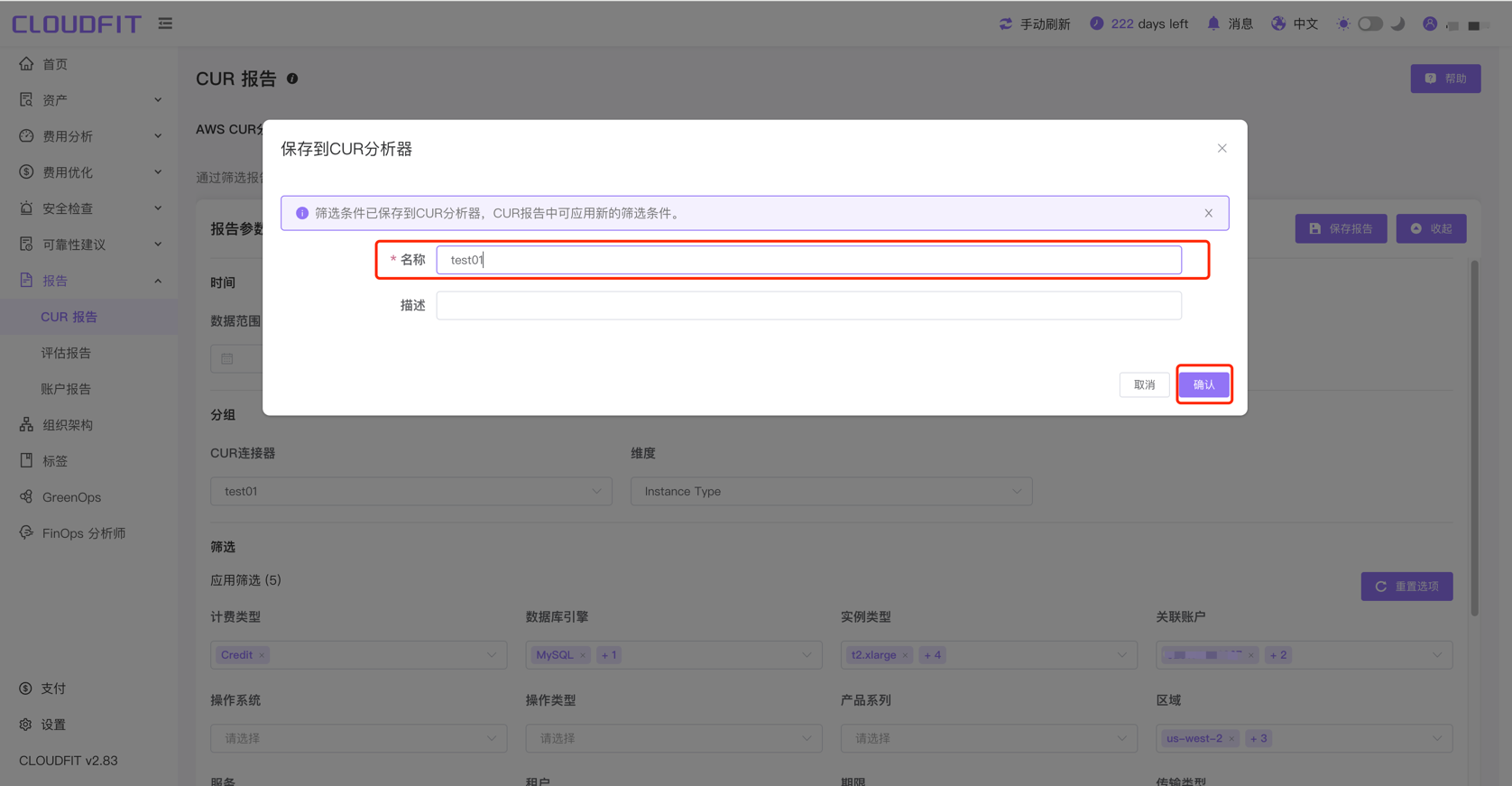Open 标签 in sidebar
Image resolution: width=1512 pixels, height=786 pixels.
[x=88, y=461]
